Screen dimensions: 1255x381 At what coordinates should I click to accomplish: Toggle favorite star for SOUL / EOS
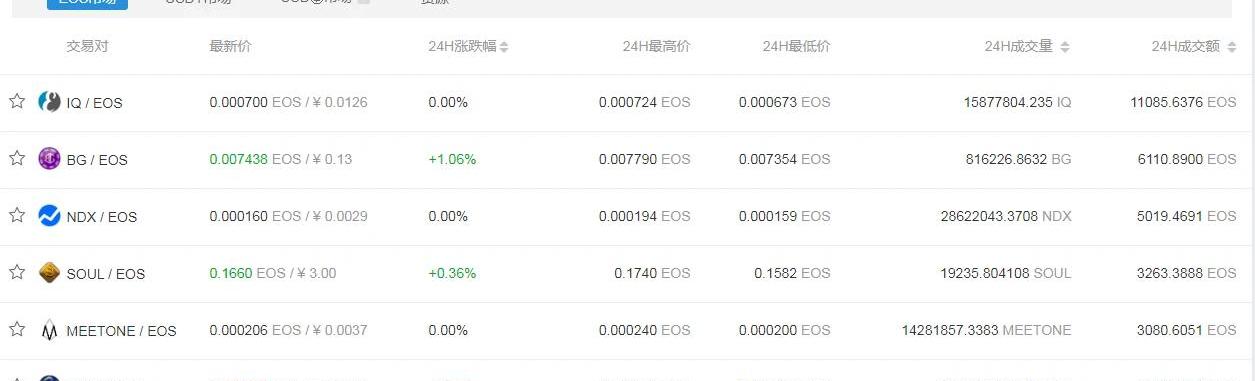(17, 272)
